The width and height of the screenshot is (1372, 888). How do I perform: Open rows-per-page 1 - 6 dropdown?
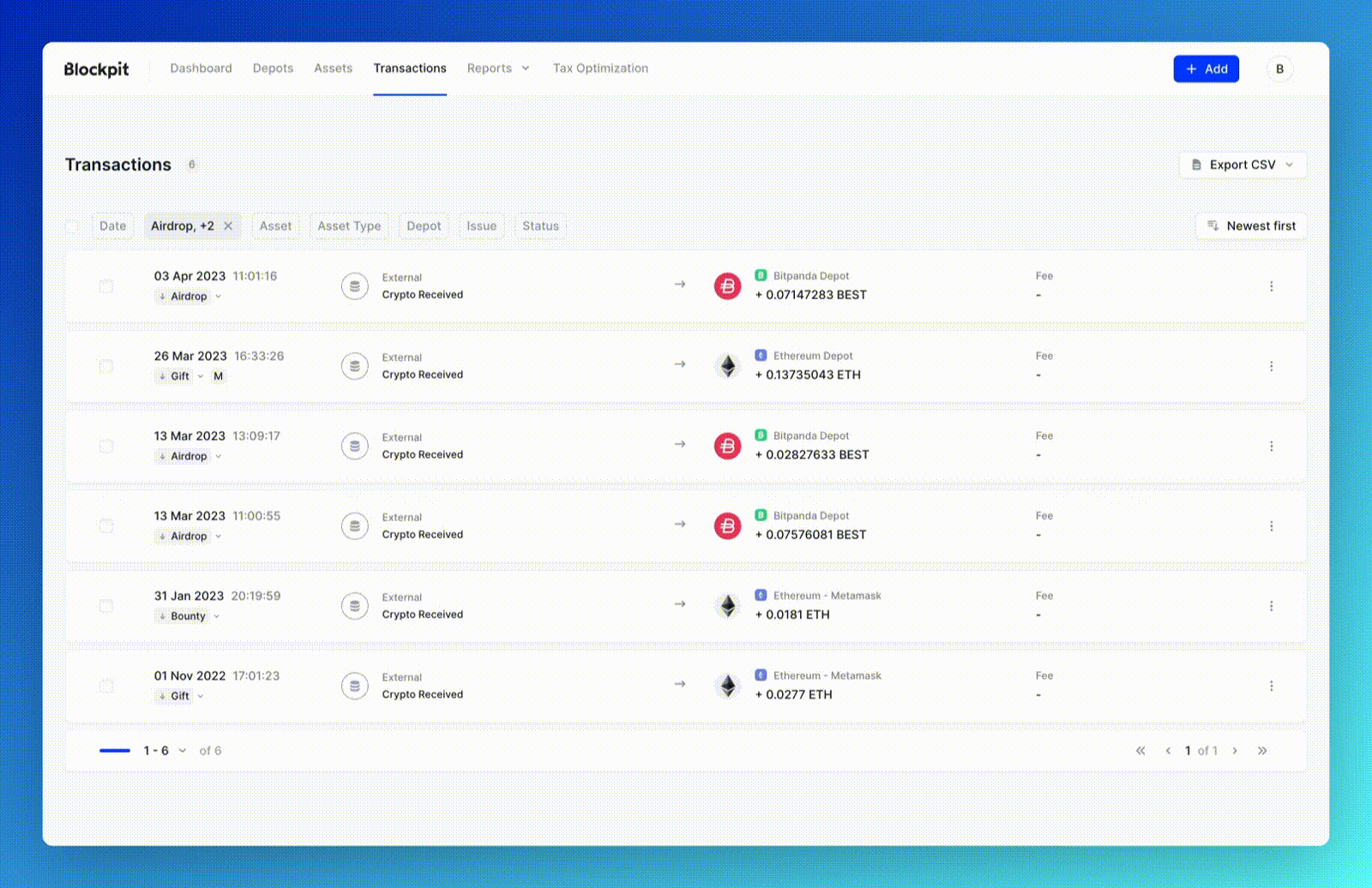click(165, 751)
